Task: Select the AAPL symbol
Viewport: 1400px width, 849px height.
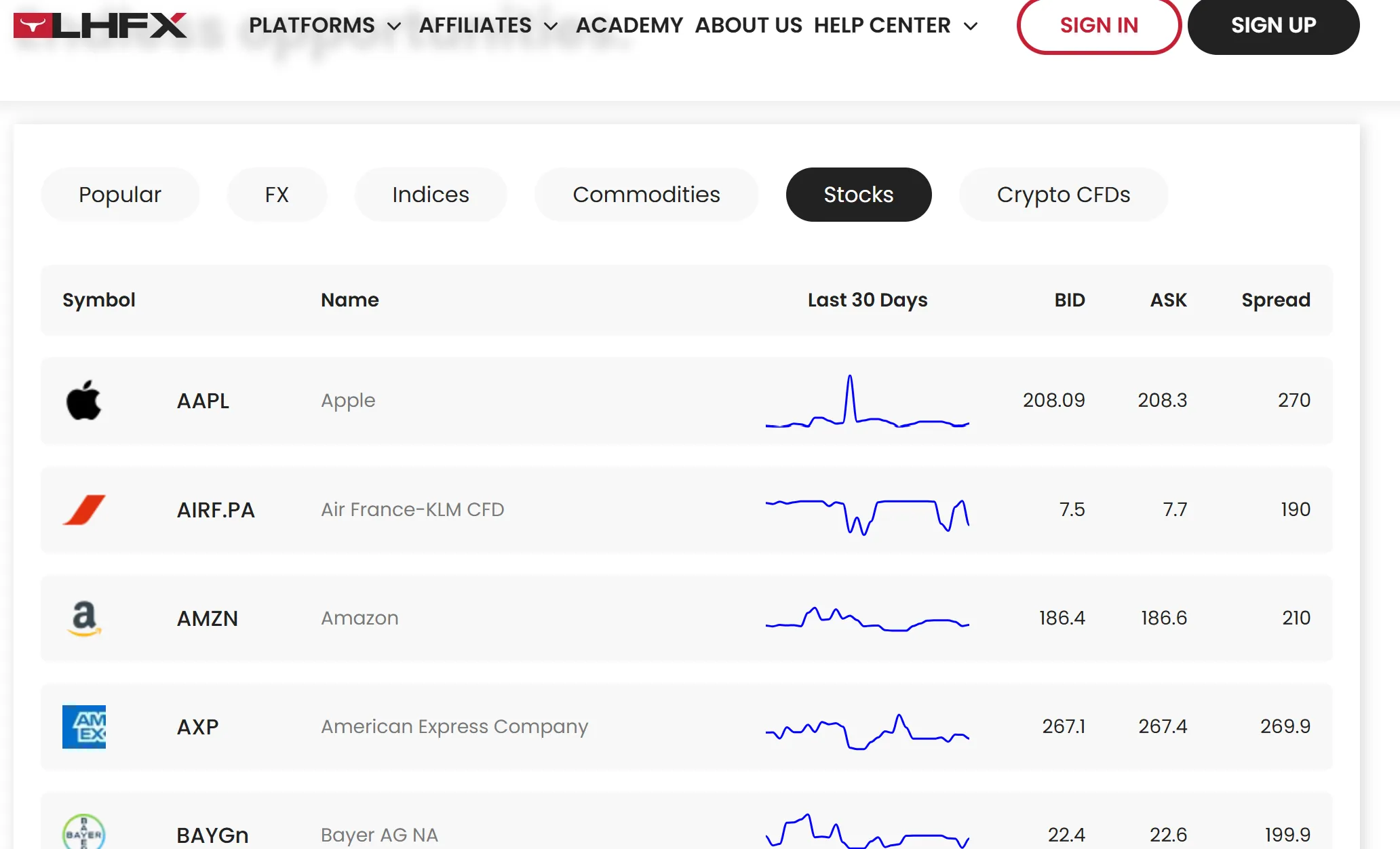Action: click(203, 401)
